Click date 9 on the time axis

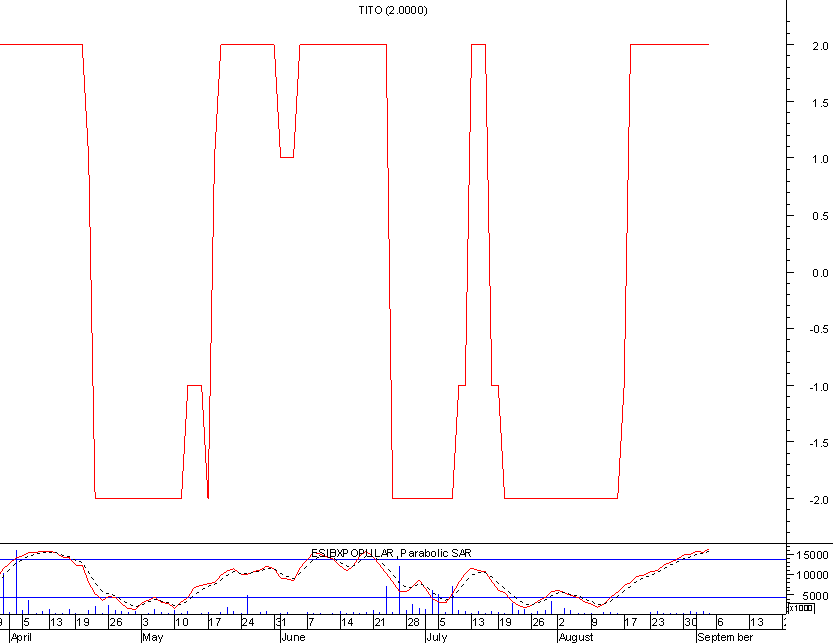(594, 622)
